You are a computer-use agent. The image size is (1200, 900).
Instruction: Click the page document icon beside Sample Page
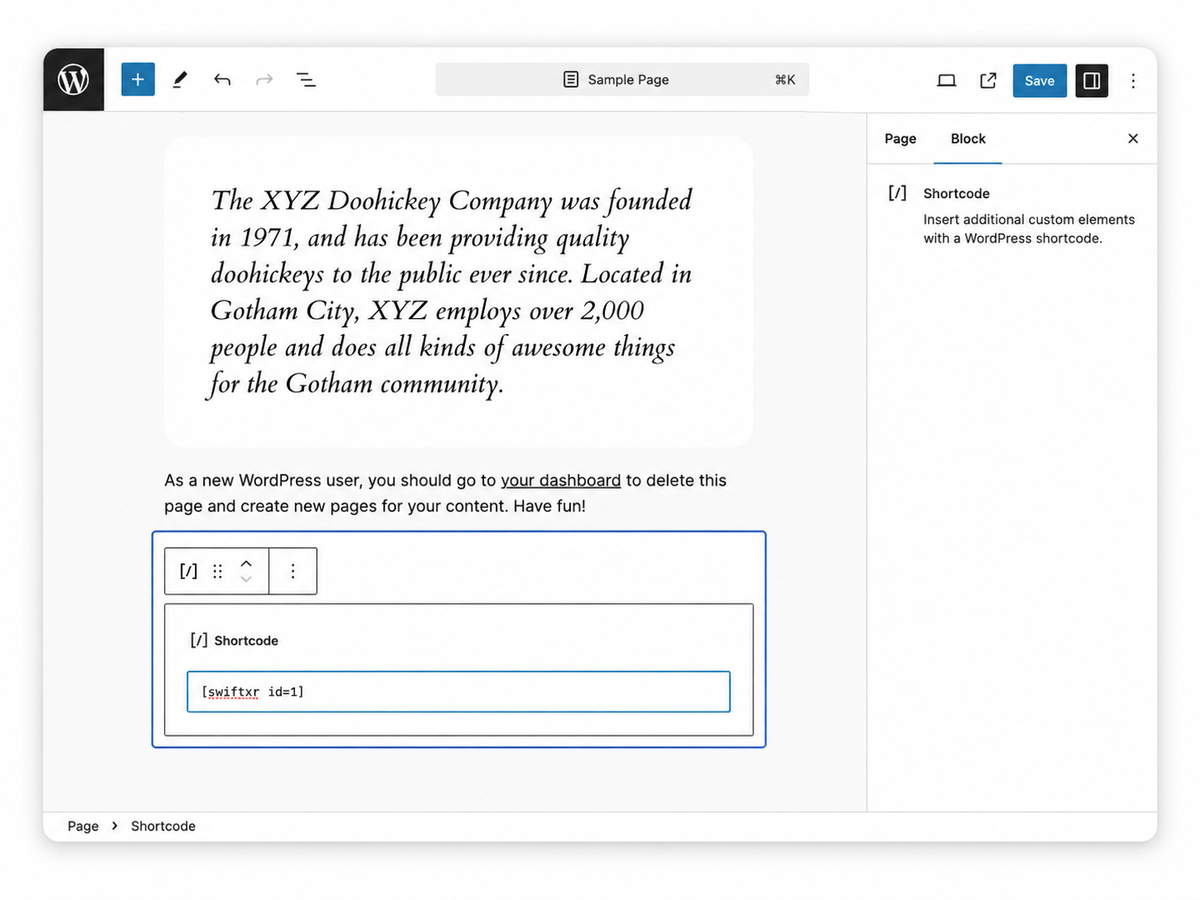[571, 80]
